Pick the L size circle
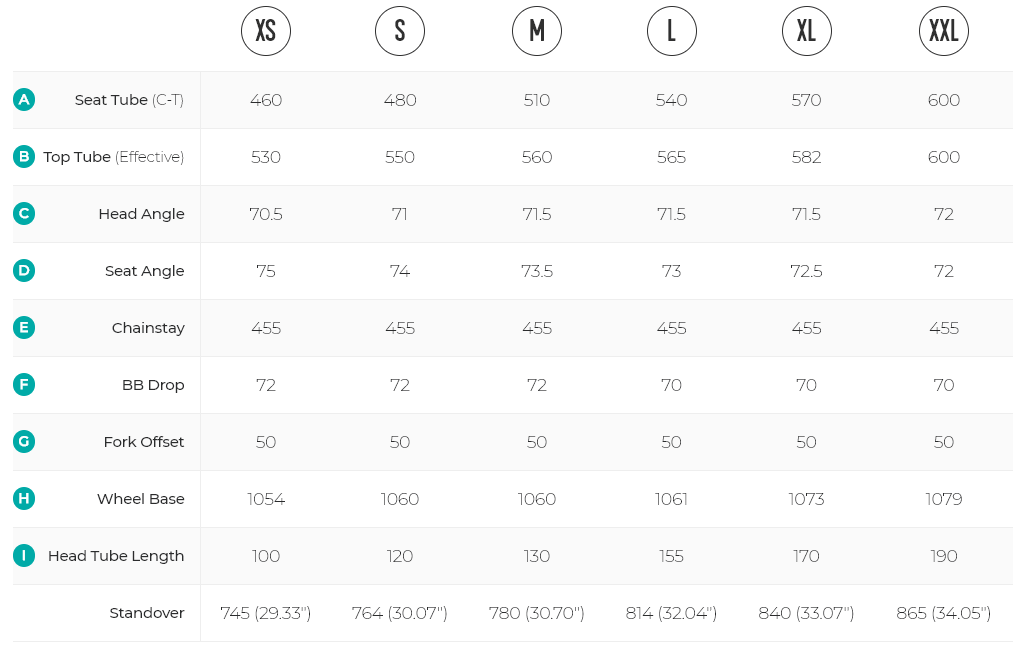 coord(671,32)
